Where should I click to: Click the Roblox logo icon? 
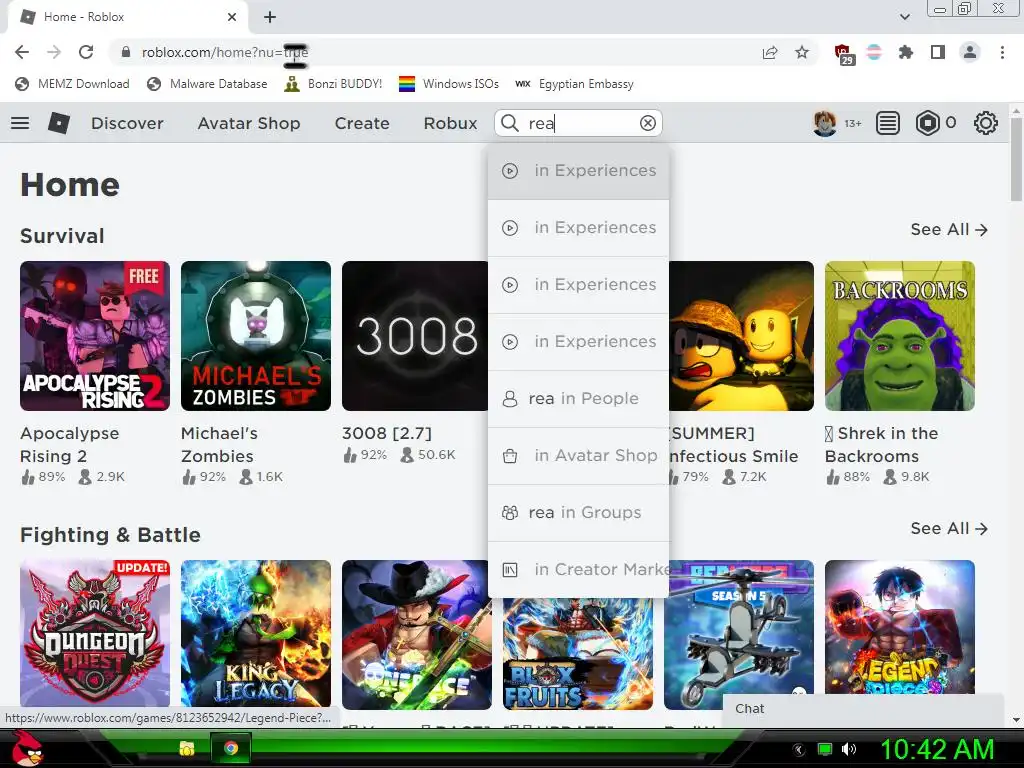[59, 123]
